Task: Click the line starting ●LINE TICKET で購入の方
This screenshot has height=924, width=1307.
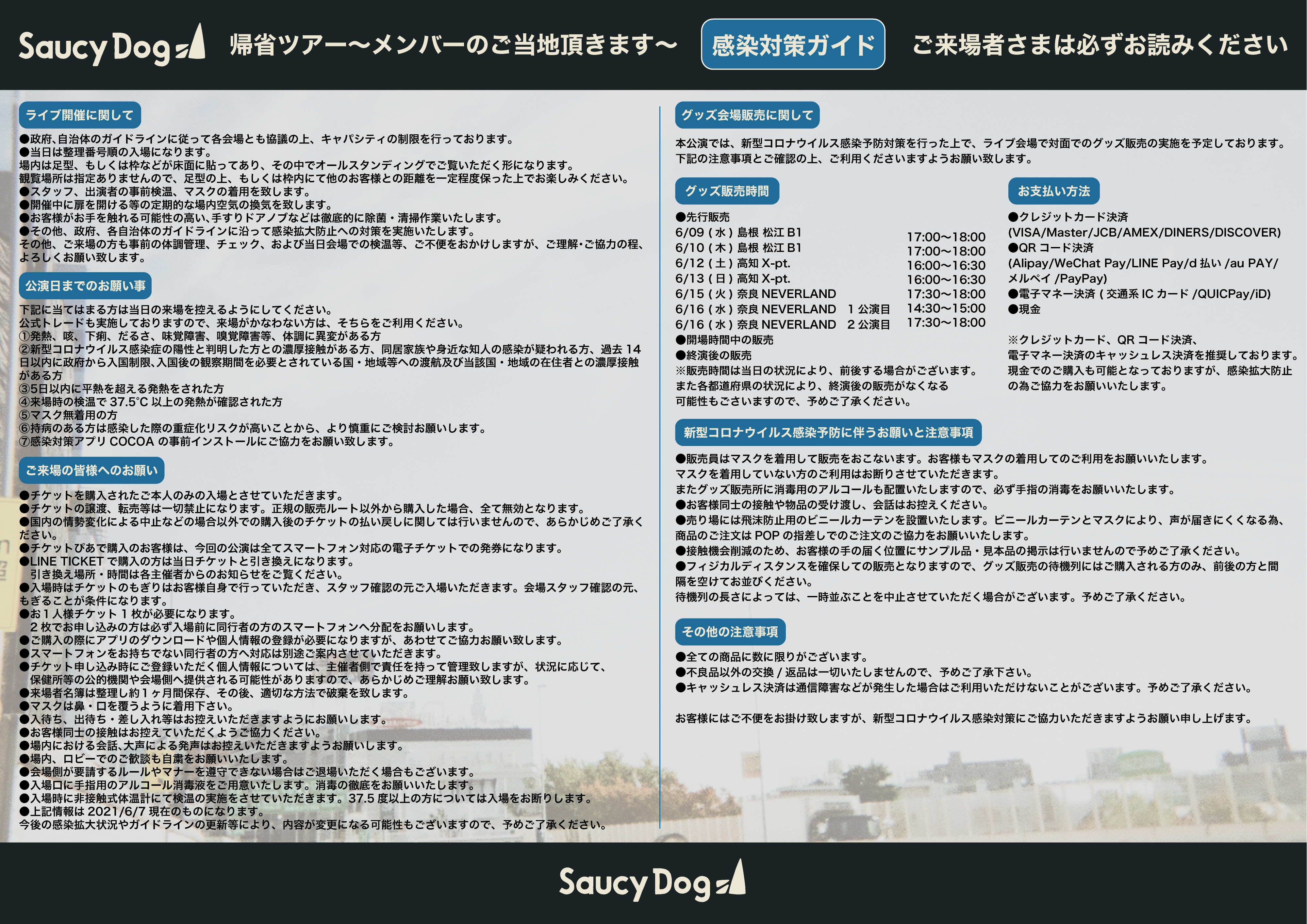Action: tap(186, 561)
